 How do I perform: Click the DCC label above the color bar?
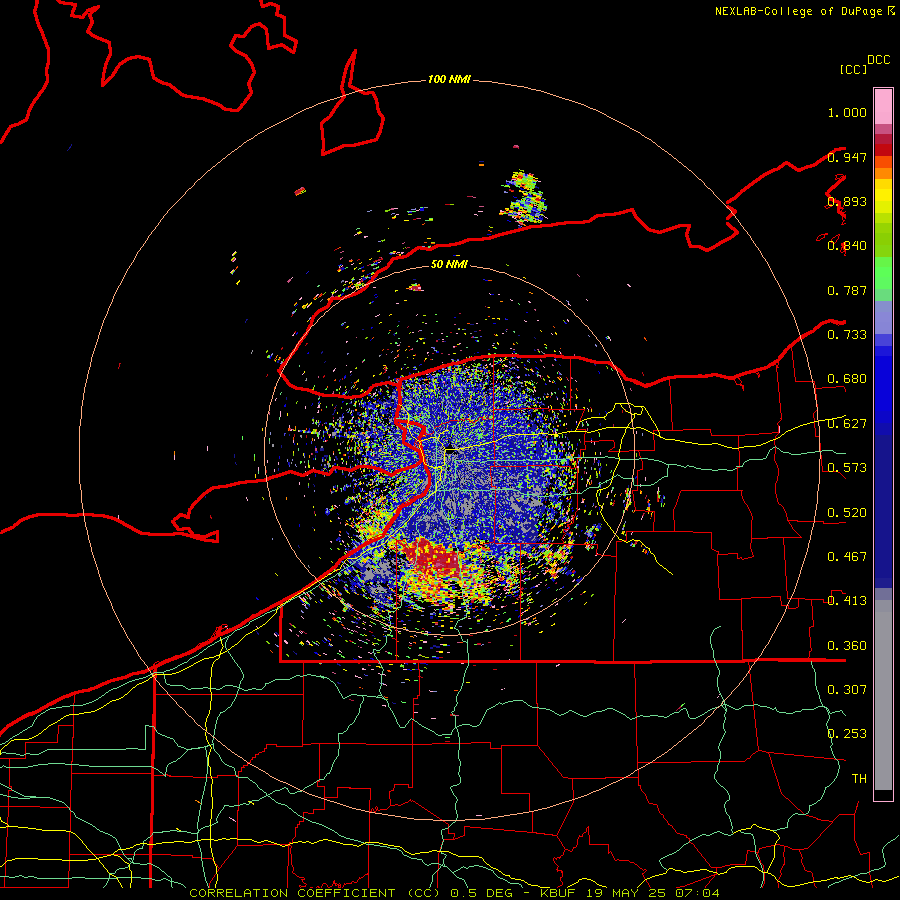tap(879, 60)
